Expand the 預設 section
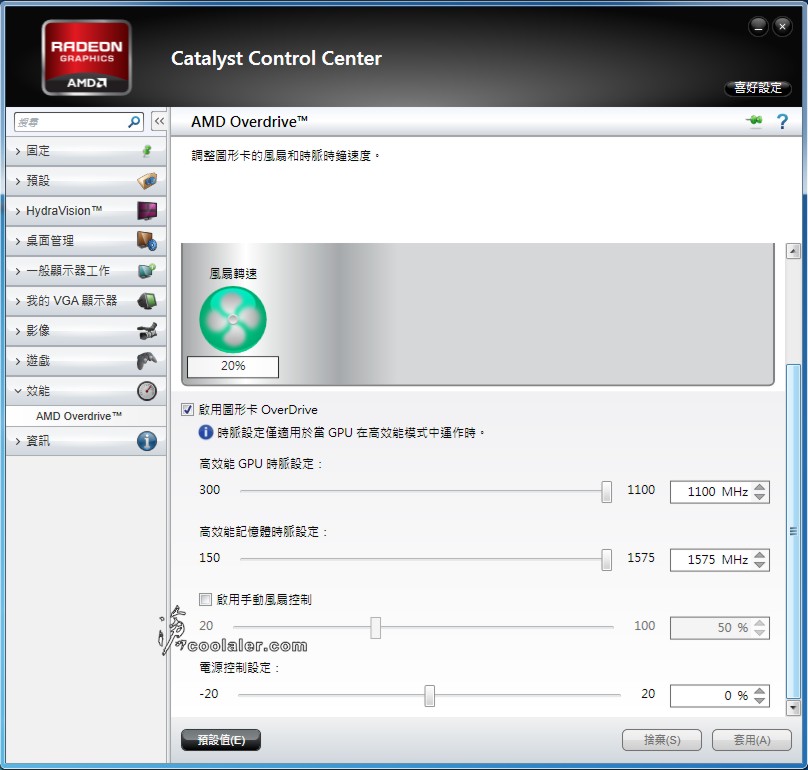 86,181
